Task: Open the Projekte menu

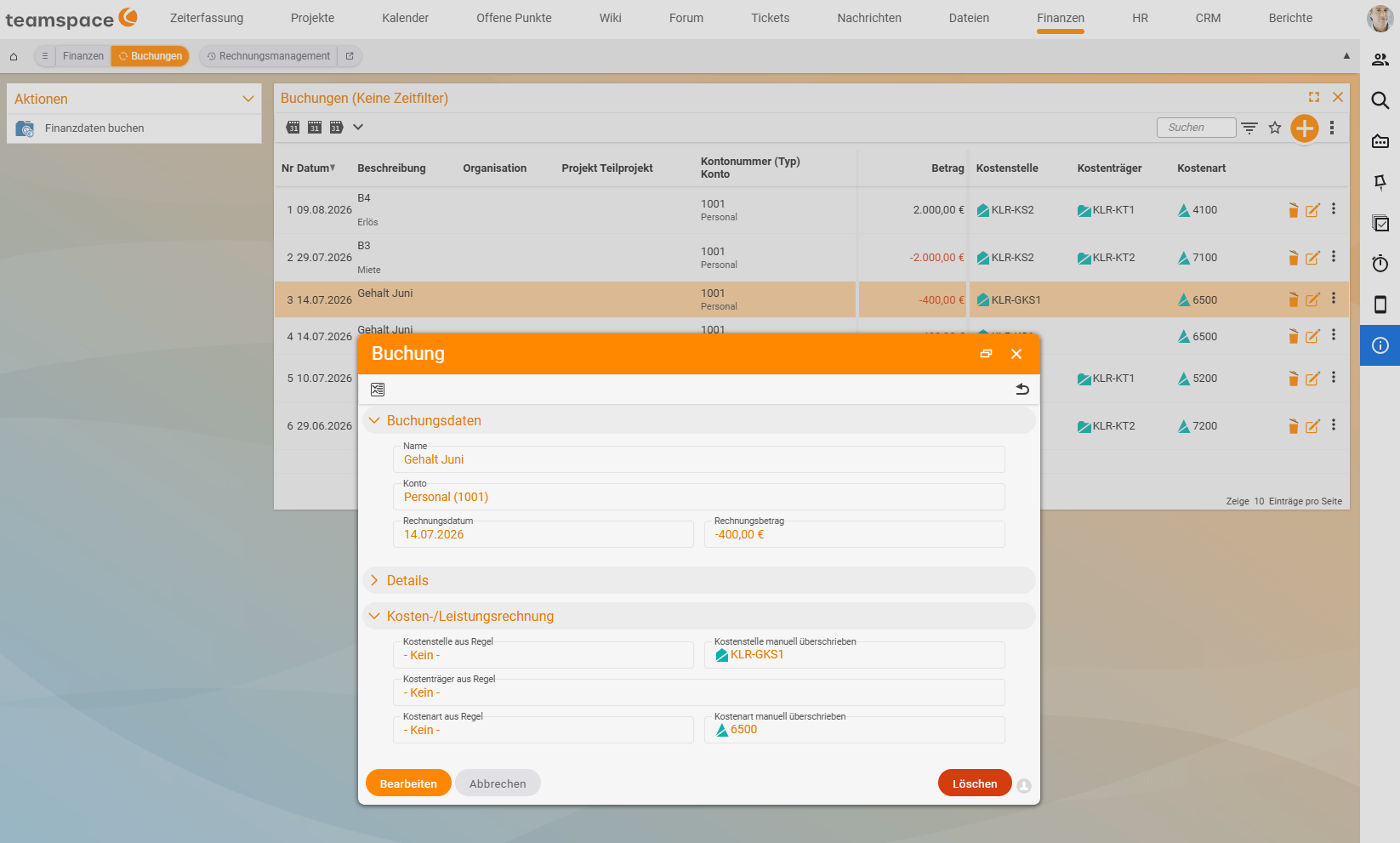Action: pos(313,18)
